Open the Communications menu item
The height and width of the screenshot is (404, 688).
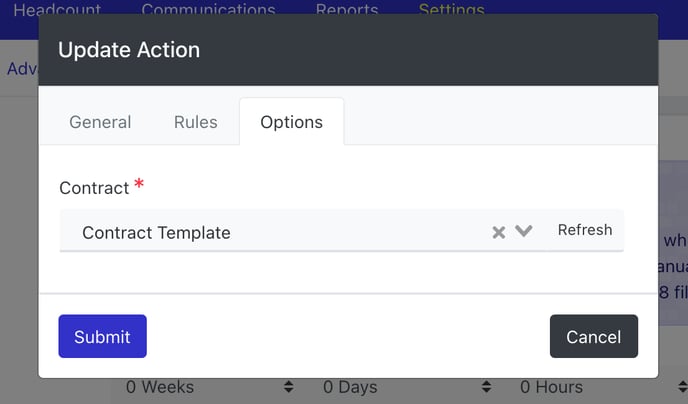tap(208, 10)
